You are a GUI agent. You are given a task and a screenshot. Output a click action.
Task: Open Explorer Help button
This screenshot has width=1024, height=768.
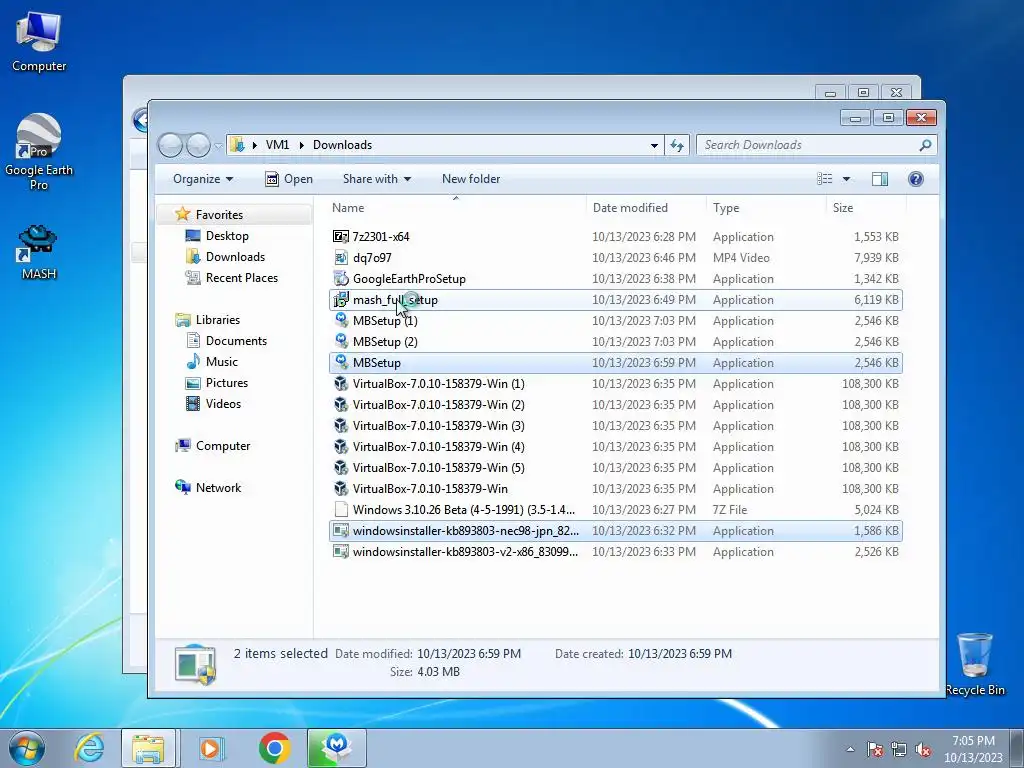click(916, 179)
